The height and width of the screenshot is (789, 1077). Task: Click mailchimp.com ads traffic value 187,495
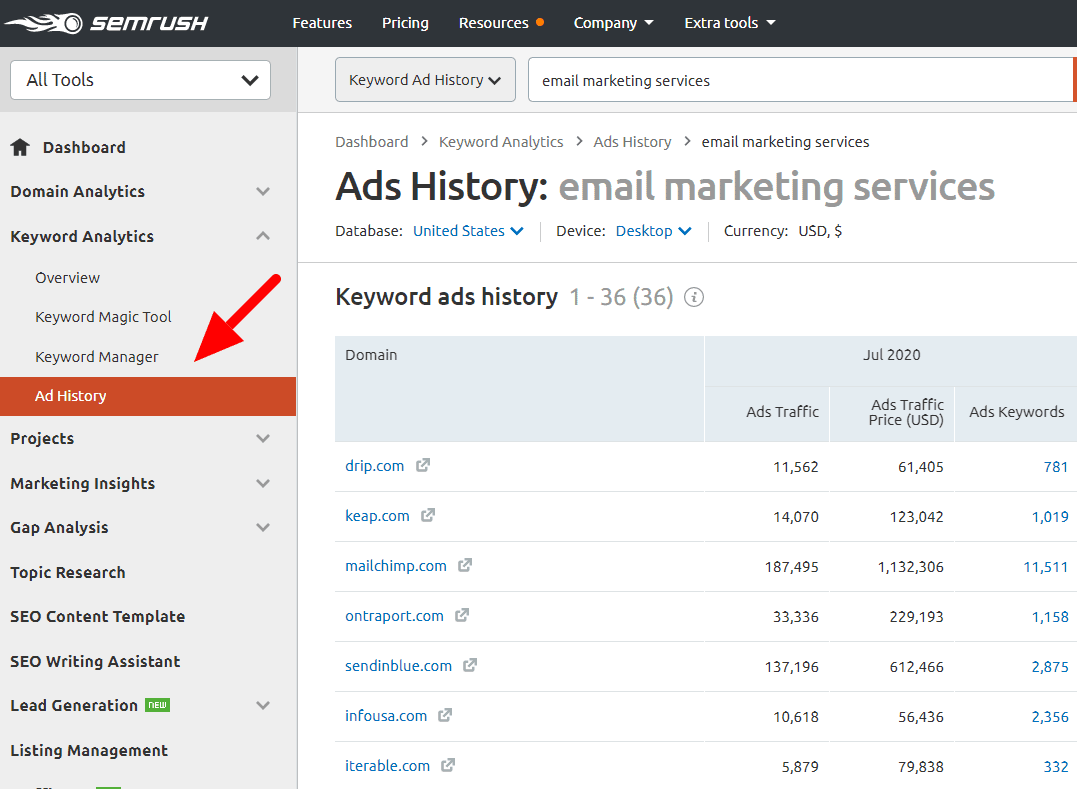[x=791, y=567]
